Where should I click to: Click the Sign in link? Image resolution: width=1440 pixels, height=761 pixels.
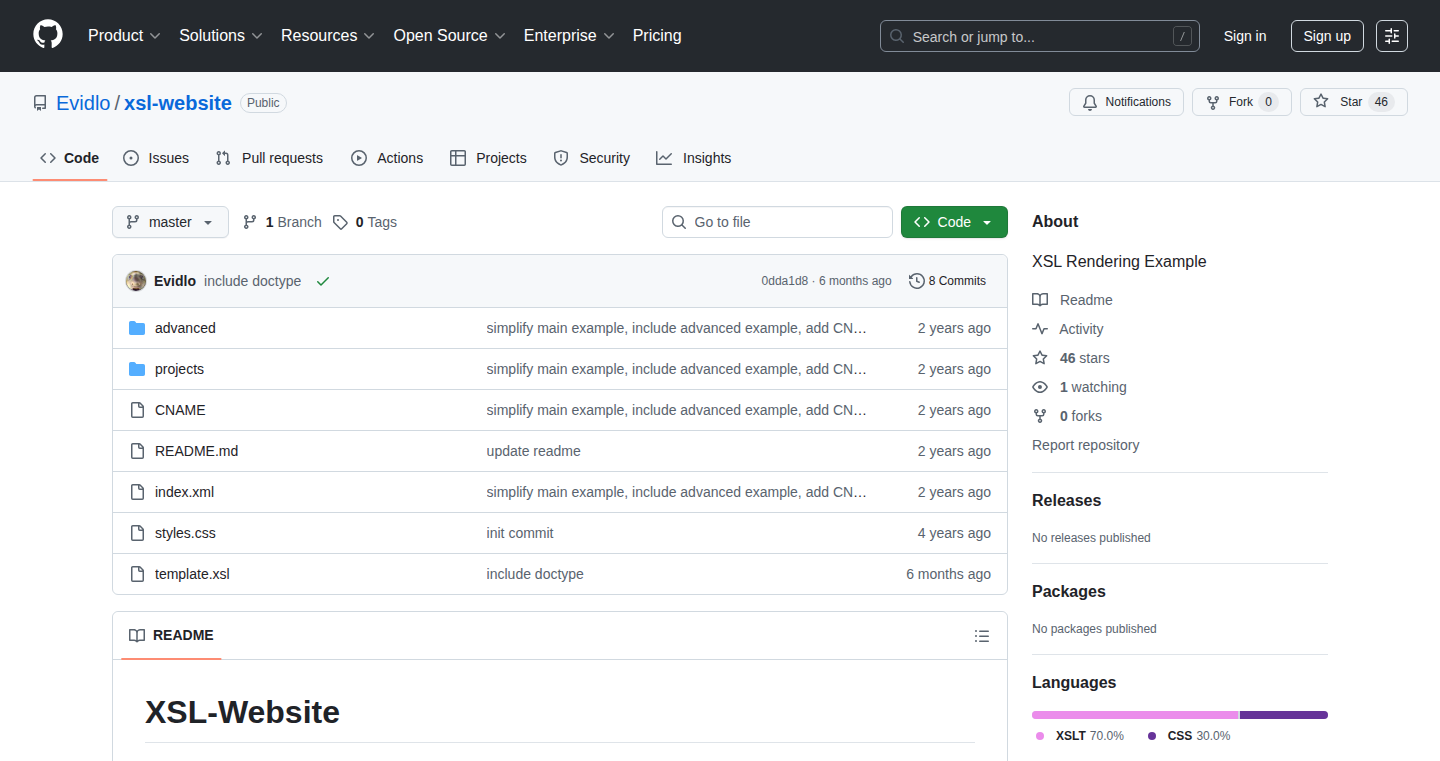click(x=1245, y=36)
